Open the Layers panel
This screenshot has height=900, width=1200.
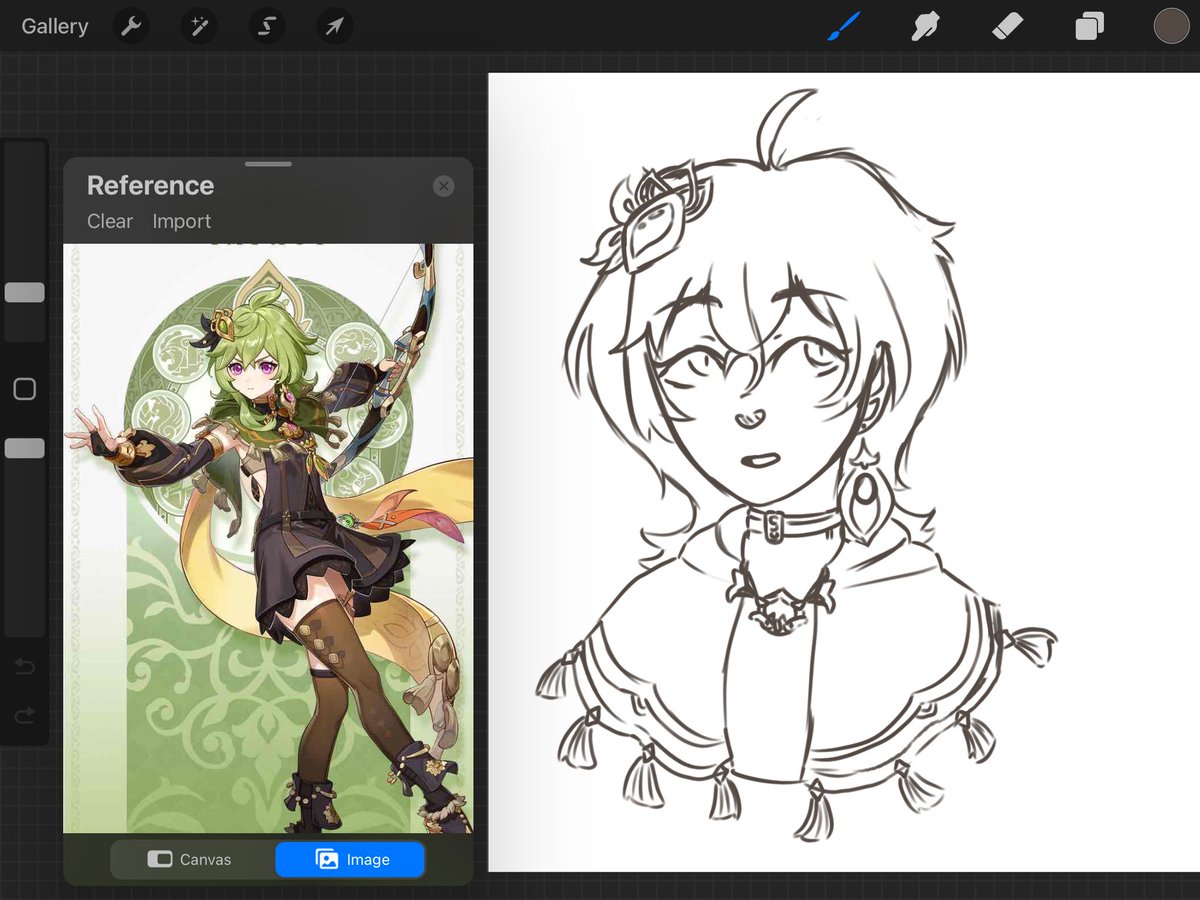pos(1089,26)
